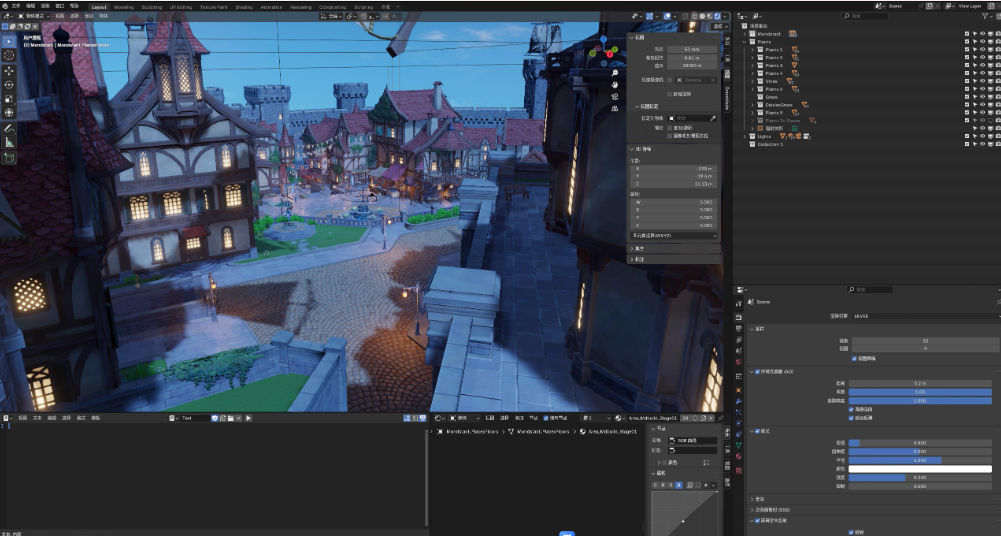Open the Edit menu in the top bar
This screenshot has height=536, width=1001.
click(x=30, y=6)
